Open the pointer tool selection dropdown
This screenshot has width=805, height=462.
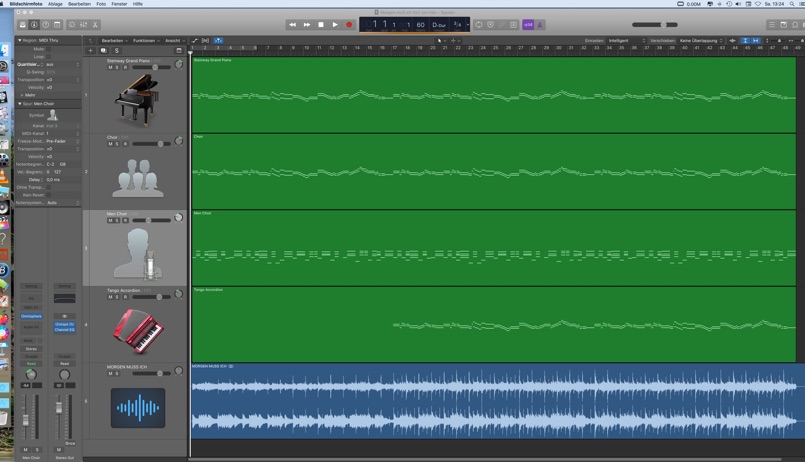[441, 41]
